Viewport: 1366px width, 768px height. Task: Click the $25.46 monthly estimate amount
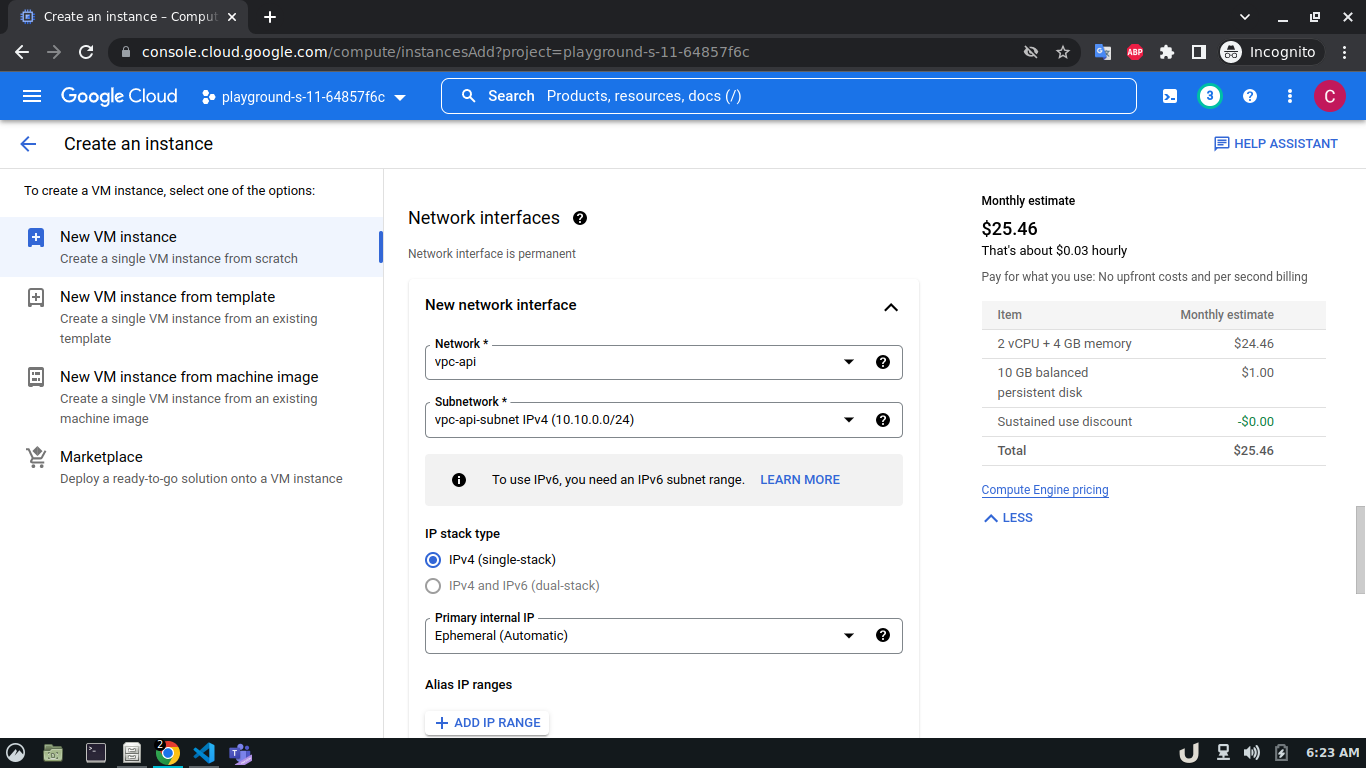tap(1010, 229)
